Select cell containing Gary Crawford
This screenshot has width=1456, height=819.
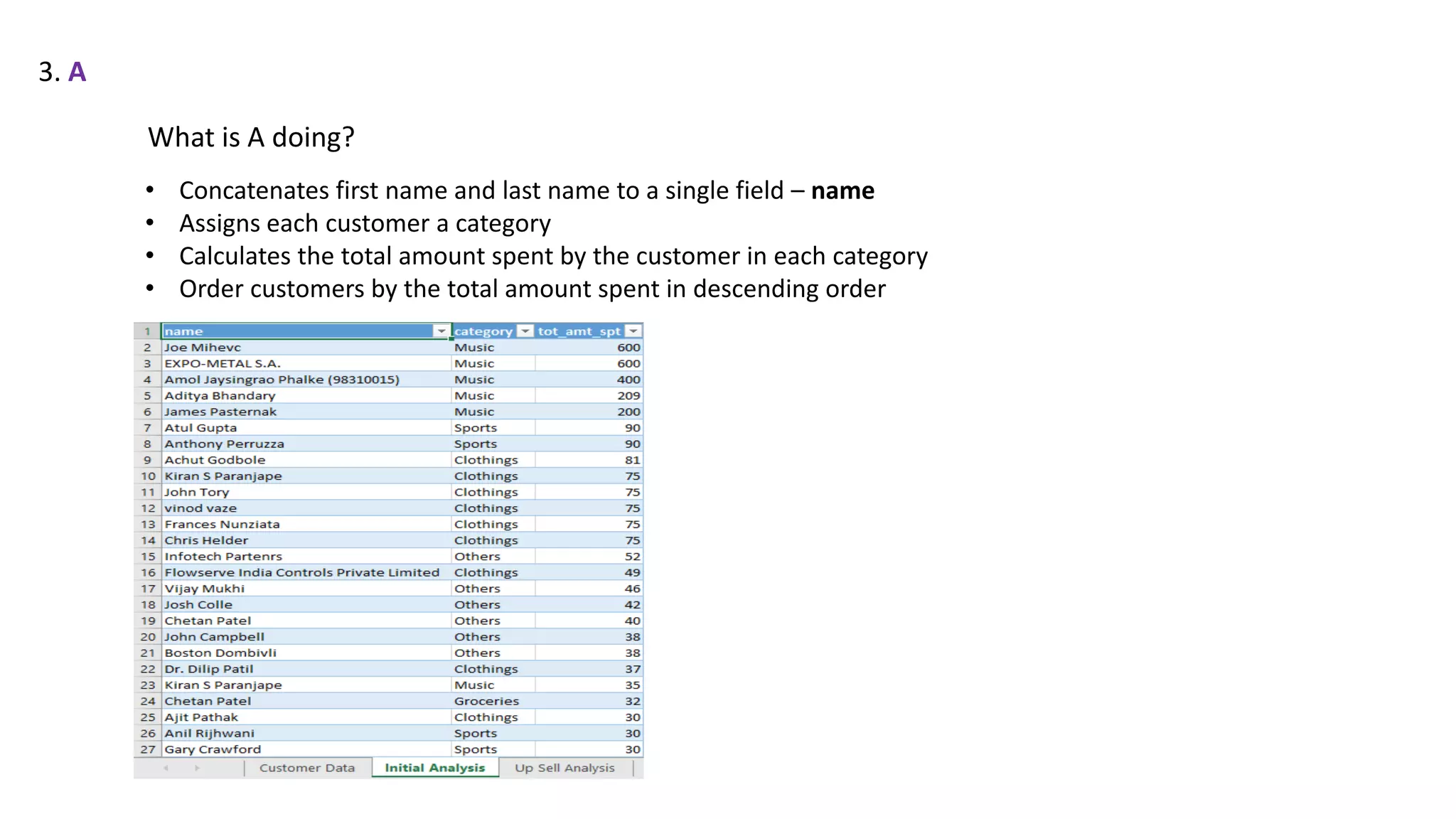(306, 749)
